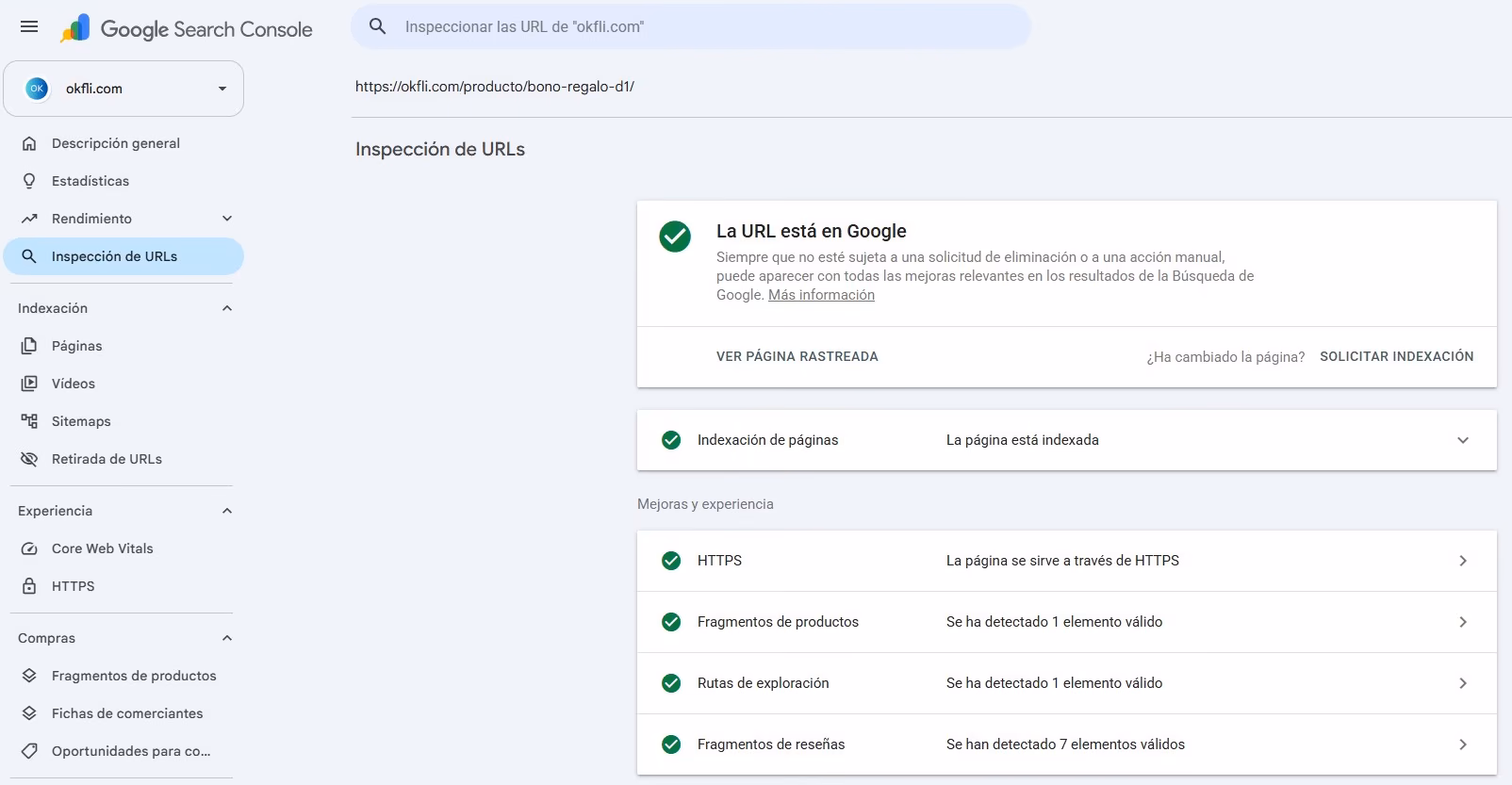1512x785 pixels.
Task: Open Rutas de exploración row arrow
Action: pyautogui.click(x=1463, y=683)
